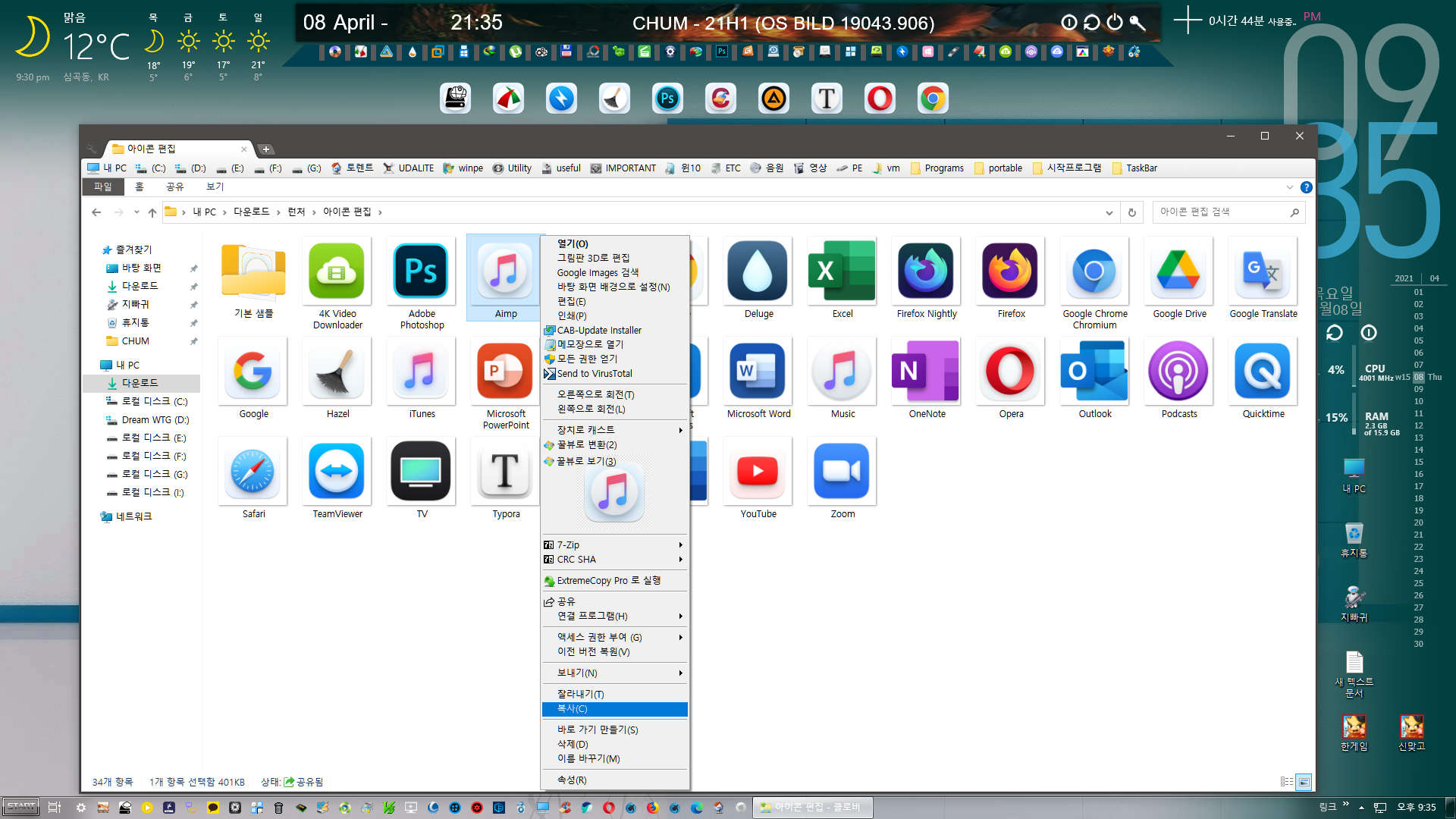Select the Hazel icon file
Image resolution: width=1456 pixels, height=819 pixels.
click(337, 378)
